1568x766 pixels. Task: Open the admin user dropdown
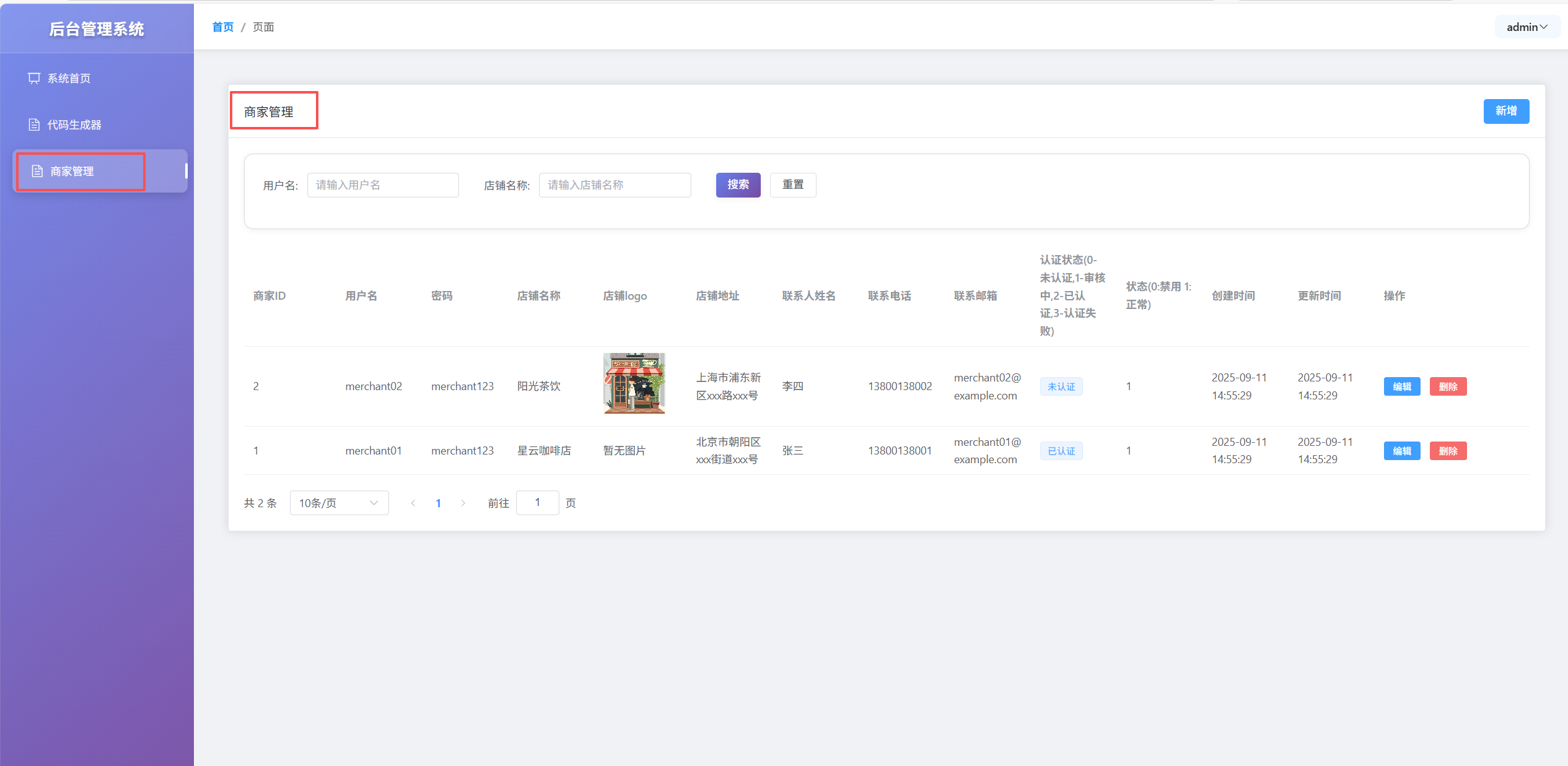click(1526, 27)
